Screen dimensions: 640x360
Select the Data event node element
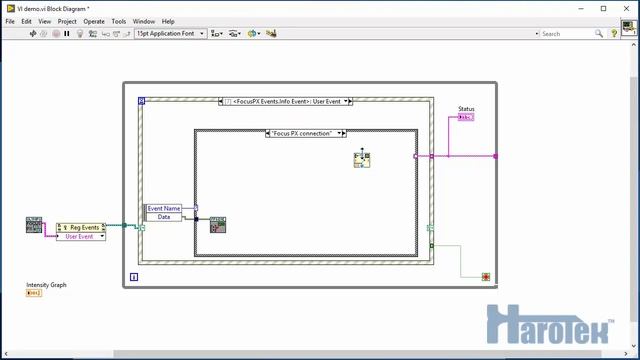click(164, 217)
